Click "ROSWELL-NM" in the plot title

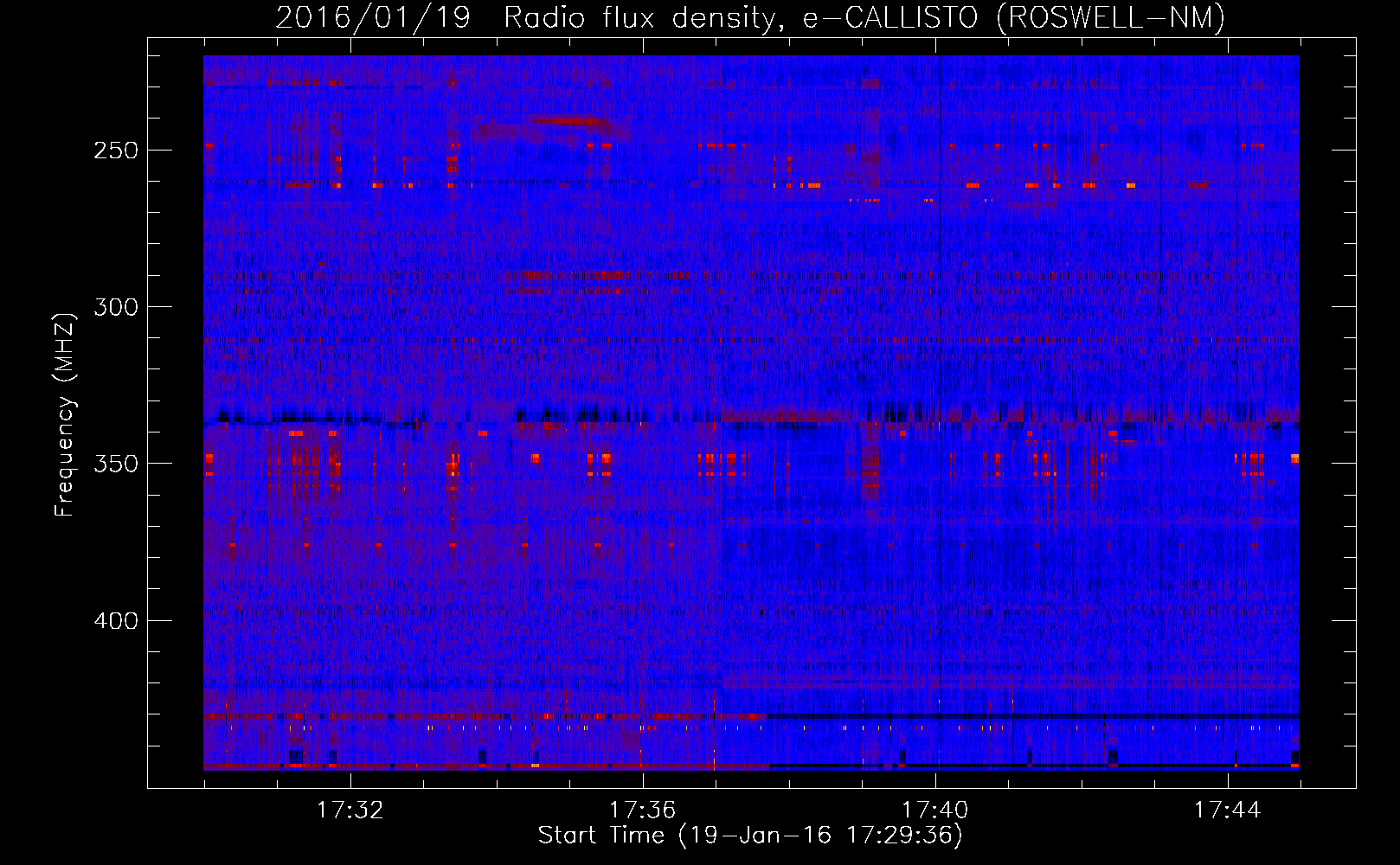[x=1111, y=17]
